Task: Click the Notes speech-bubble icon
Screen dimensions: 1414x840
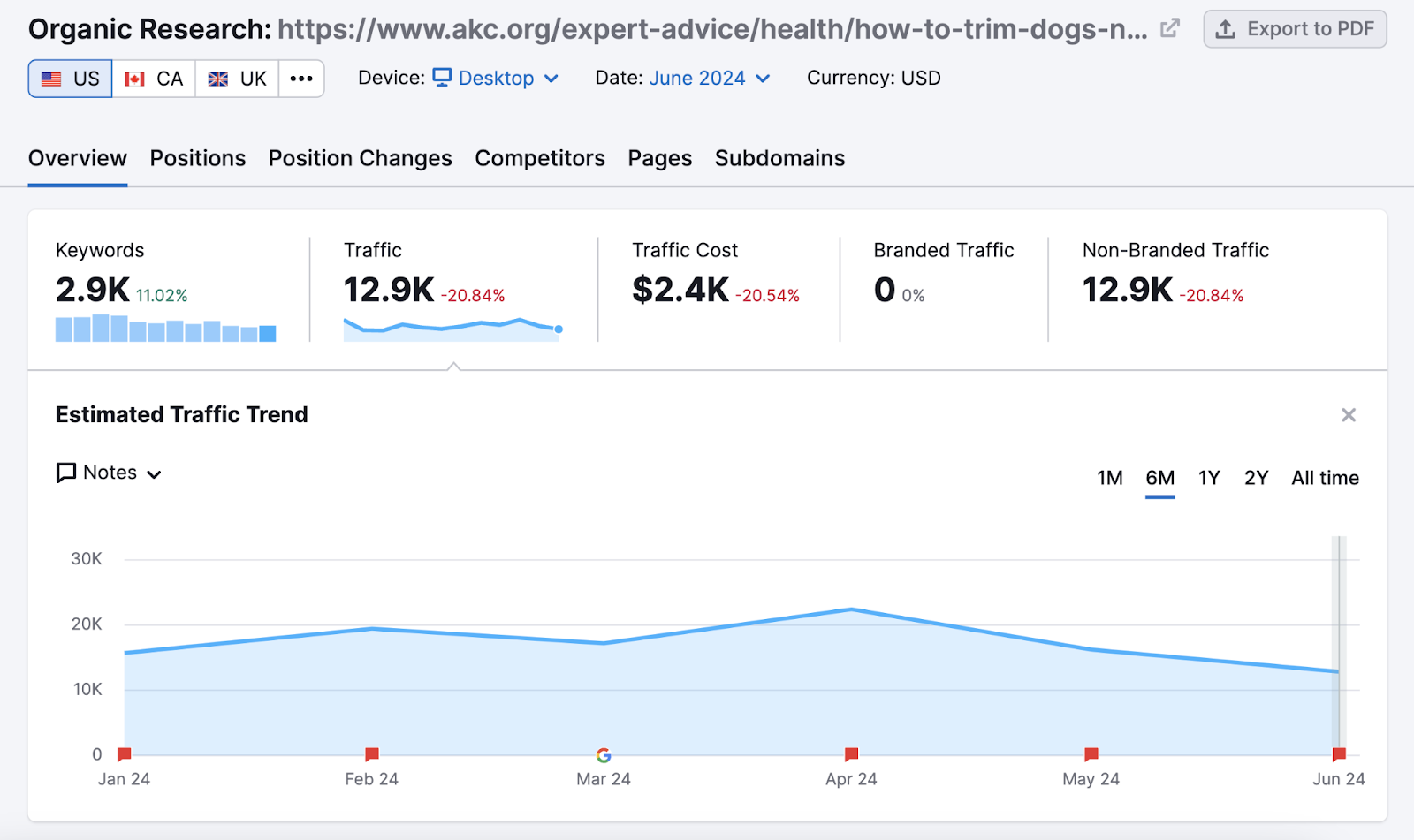Action: coord(65,473)
